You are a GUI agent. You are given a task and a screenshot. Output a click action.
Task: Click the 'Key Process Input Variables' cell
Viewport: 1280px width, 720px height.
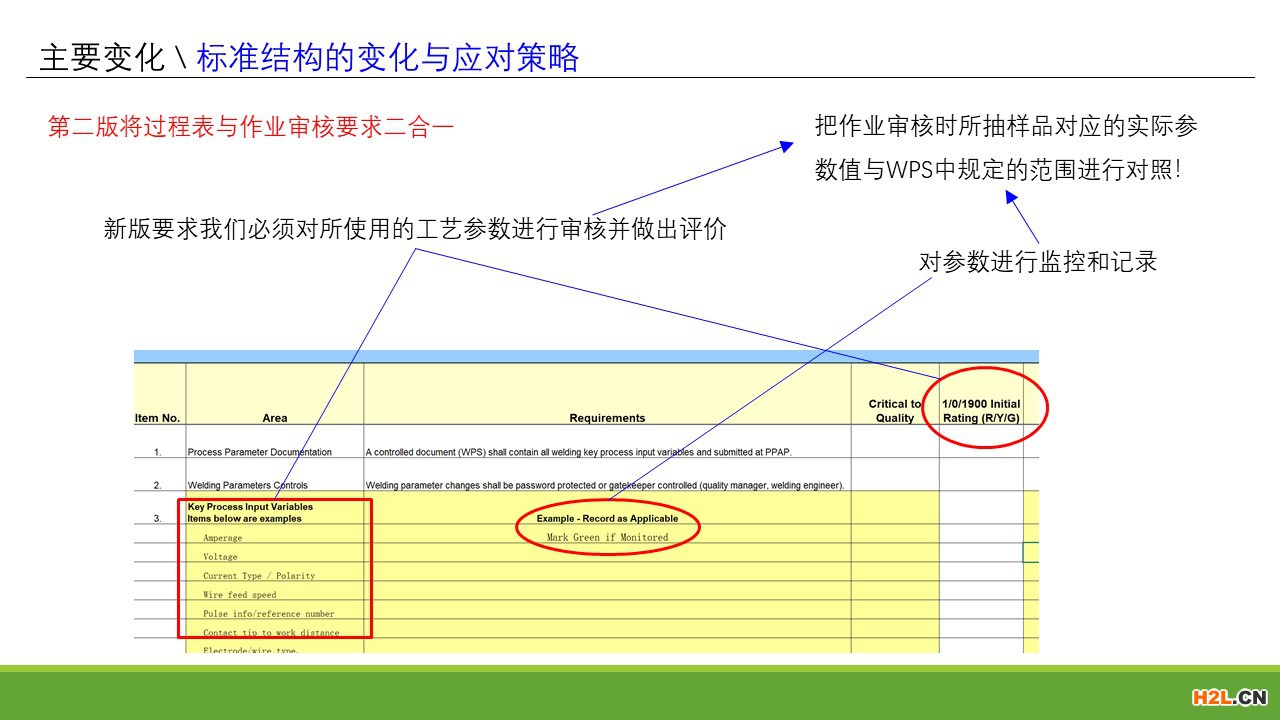tap(250, 512)
